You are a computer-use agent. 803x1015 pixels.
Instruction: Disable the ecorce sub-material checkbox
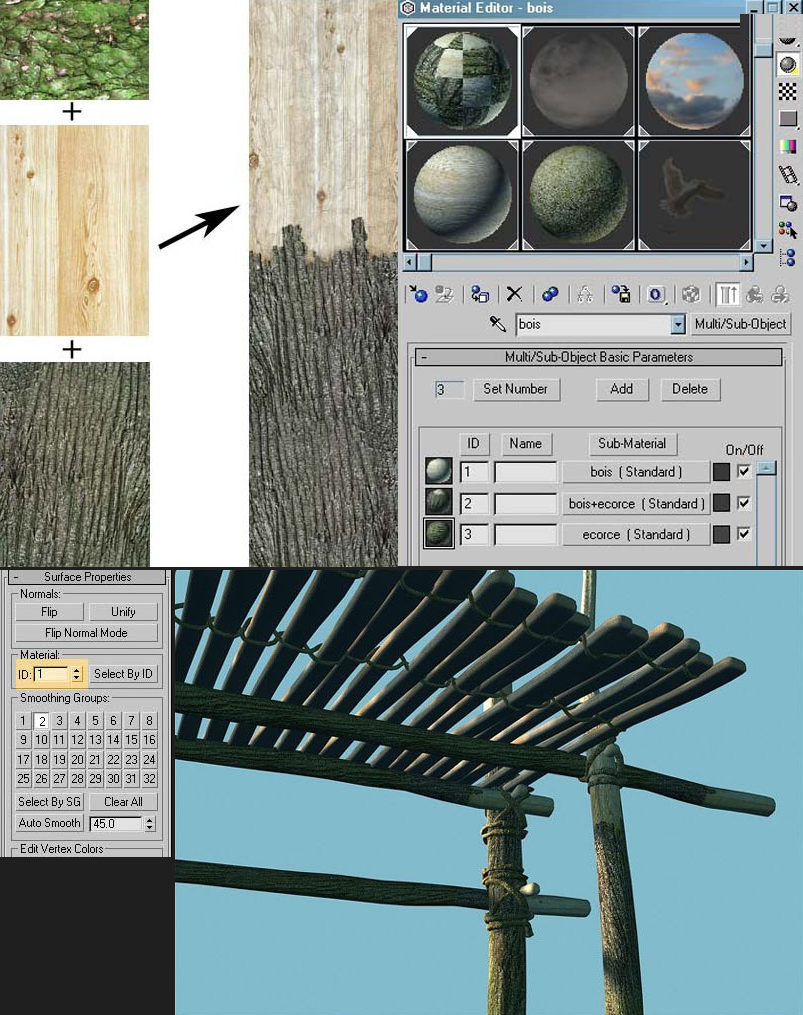(743, 534)
